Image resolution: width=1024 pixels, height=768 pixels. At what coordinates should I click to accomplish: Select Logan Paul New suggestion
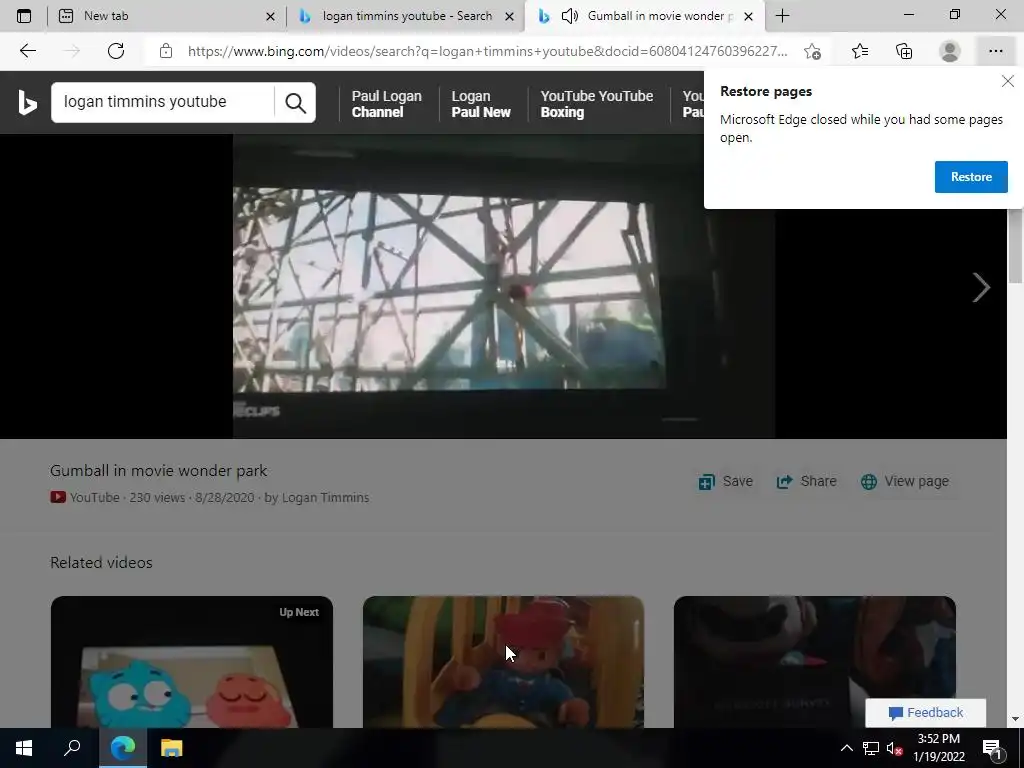(481, 104)
